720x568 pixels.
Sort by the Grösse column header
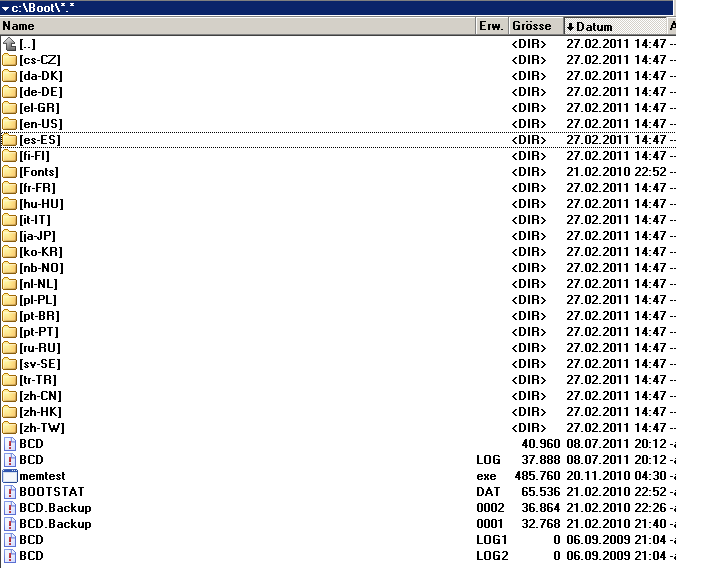click(536, 26)
